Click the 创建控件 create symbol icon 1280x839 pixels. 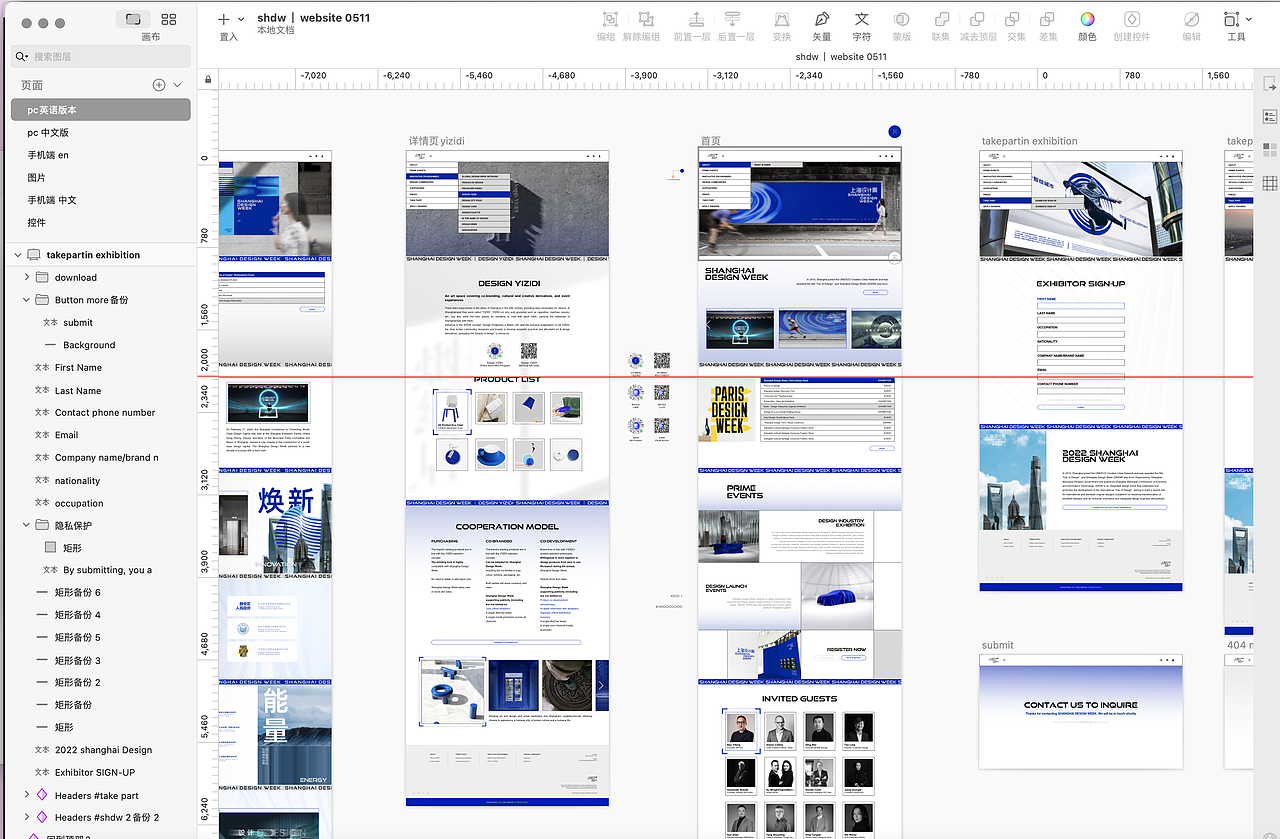click(1132, 19)
